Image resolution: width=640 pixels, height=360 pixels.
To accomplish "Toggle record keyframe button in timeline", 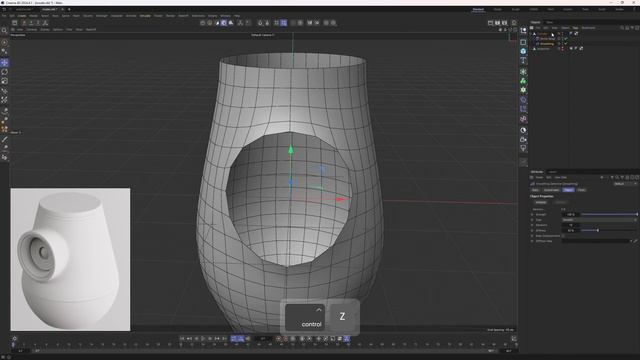I will 279,338.
